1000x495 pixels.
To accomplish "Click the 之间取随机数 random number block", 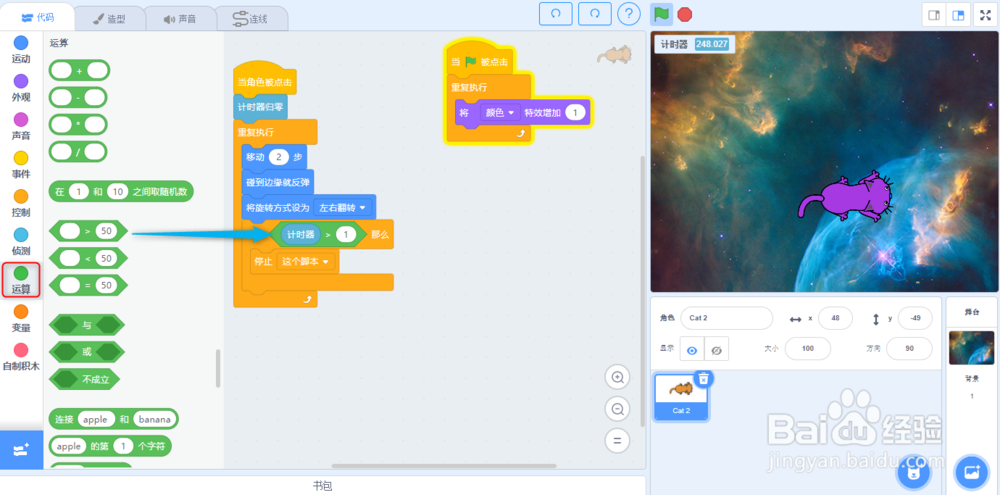I will [121, 191].
